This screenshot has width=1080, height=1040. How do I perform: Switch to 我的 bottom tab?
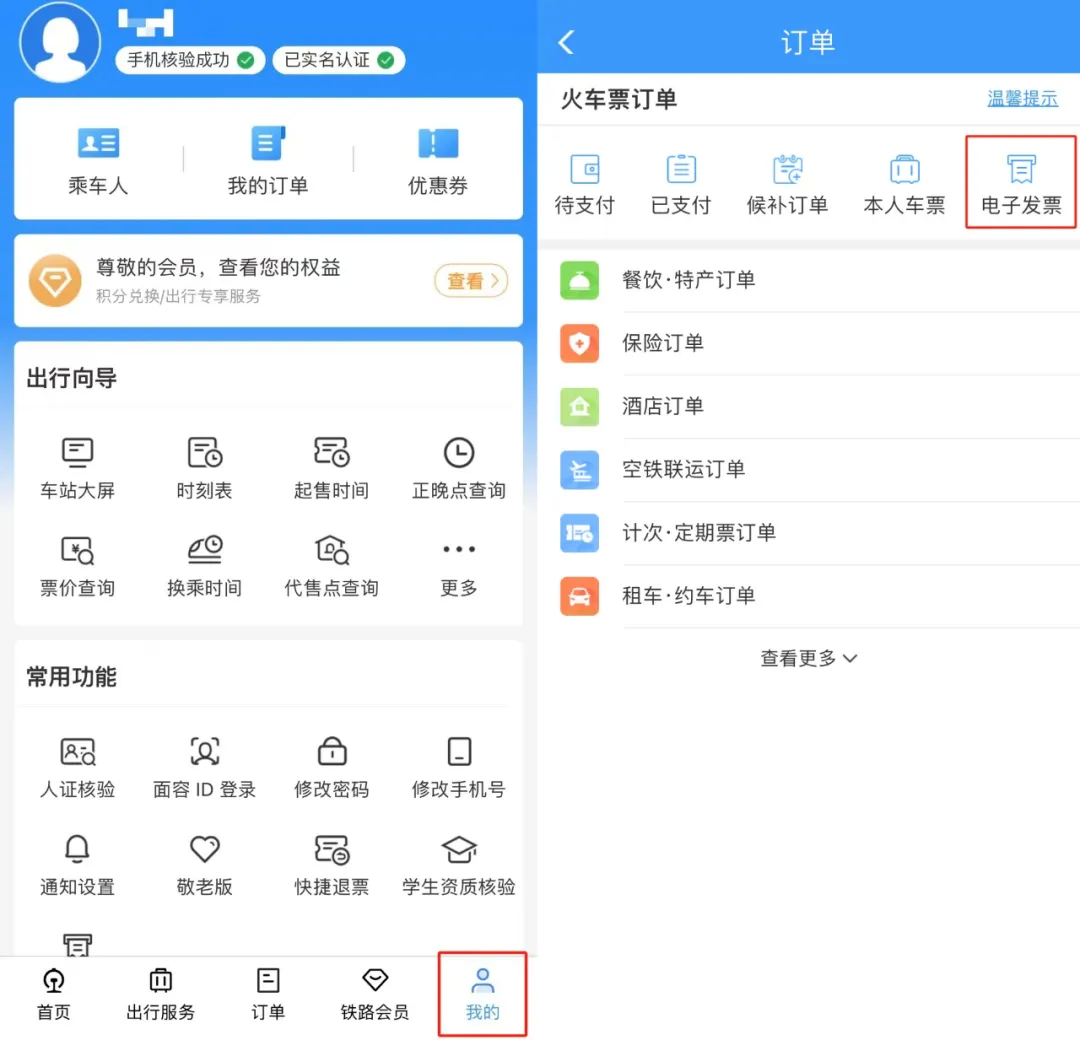click(x=482, y=994)
